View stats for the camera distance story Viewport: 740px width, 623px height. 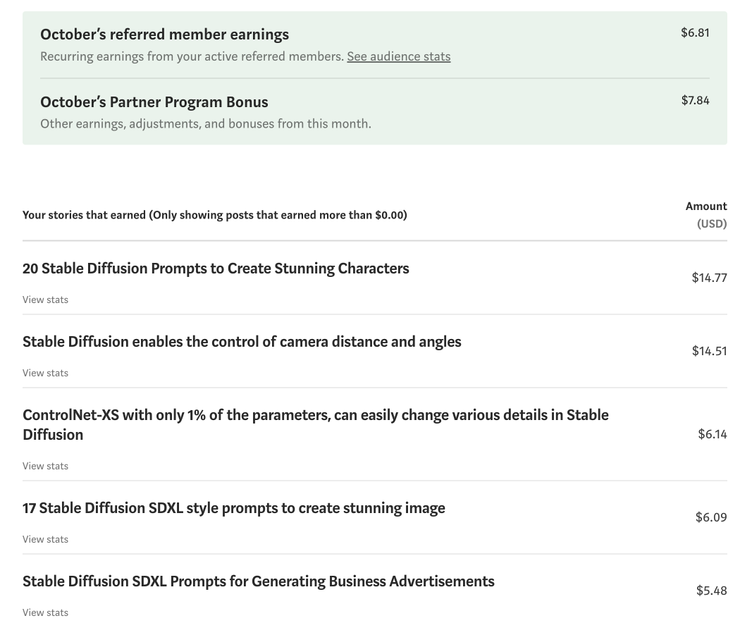pyautogui.click(x=45, y=373)
